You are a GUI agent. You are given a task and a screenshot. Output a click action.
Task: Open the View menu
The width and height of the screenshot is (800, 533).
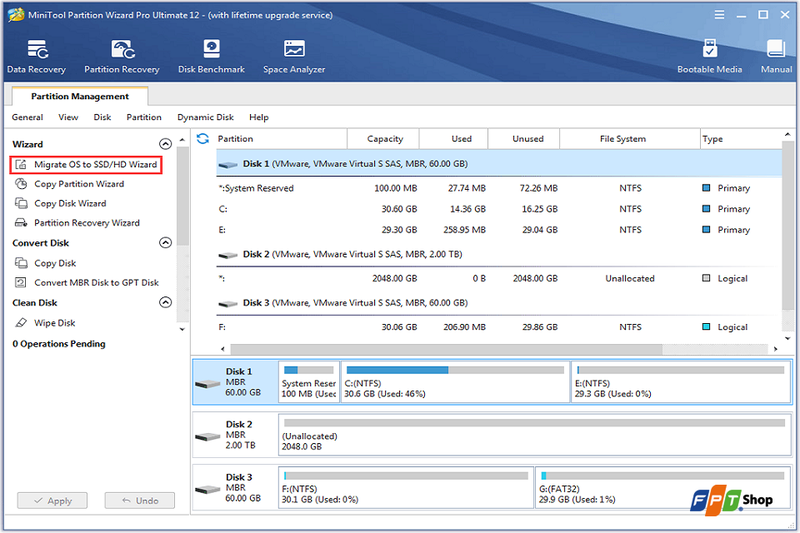coord(68,117)
